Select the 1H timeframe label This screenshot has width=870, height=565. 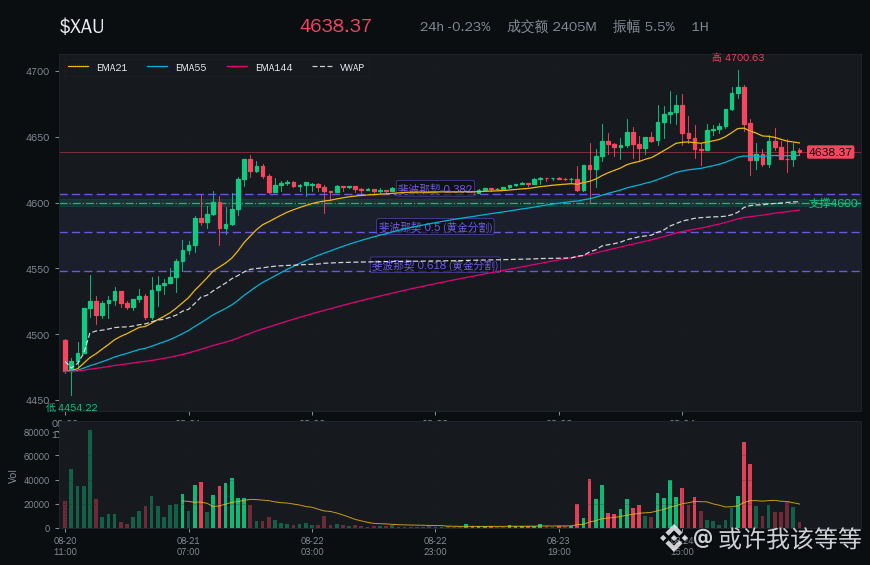pyautogui.click(x=700, y=27)
